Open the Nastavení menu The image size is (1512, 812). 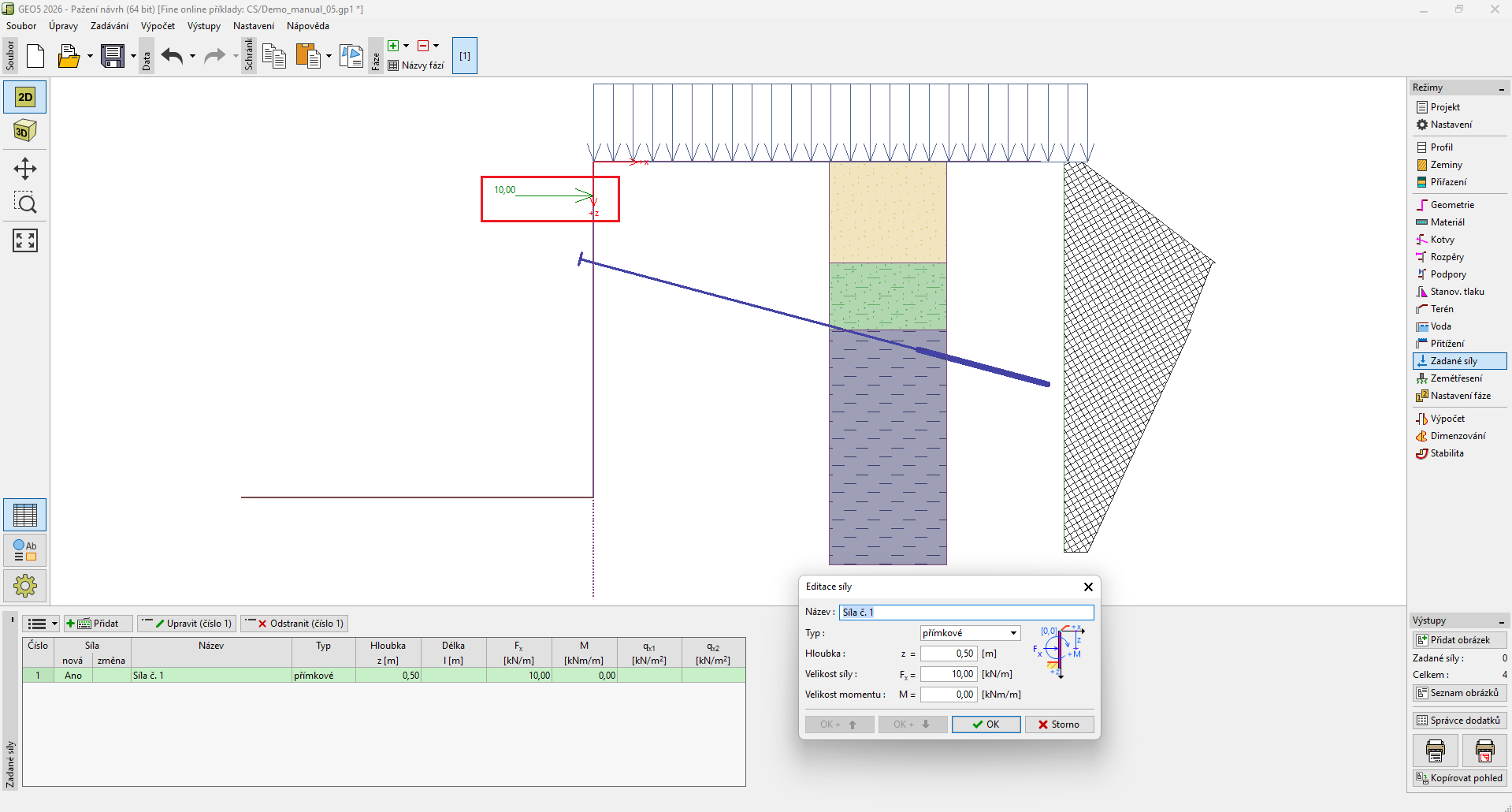(x=253, y=26)
